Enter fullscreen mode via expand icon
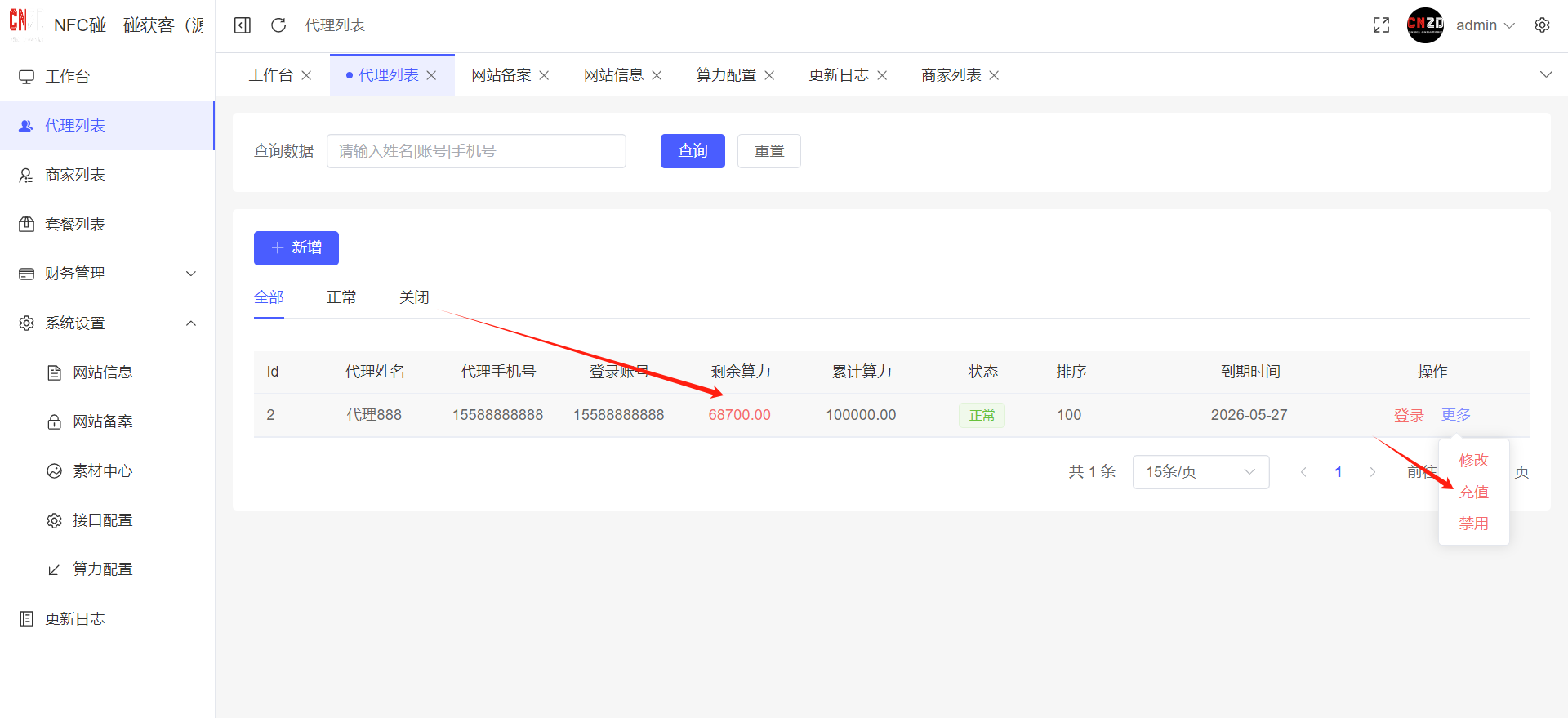The image size is (1568, 718). pyautogui.click(x=1381, y=25)
